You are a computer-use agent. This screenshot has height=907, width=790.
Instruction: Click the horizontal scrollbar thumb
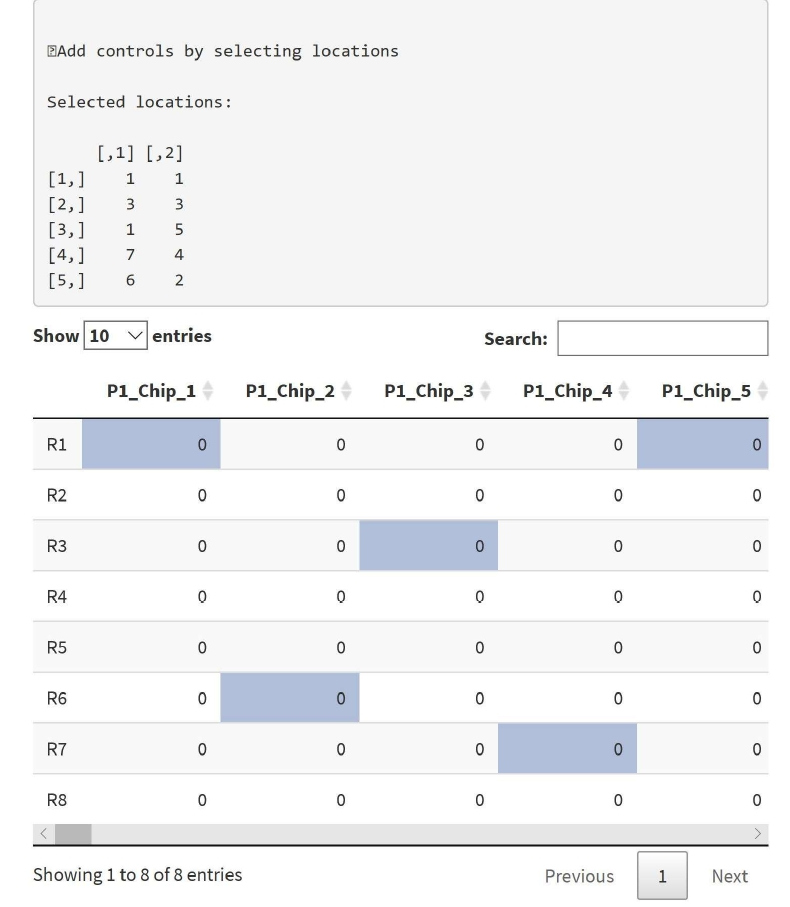[x=73, y=834]
